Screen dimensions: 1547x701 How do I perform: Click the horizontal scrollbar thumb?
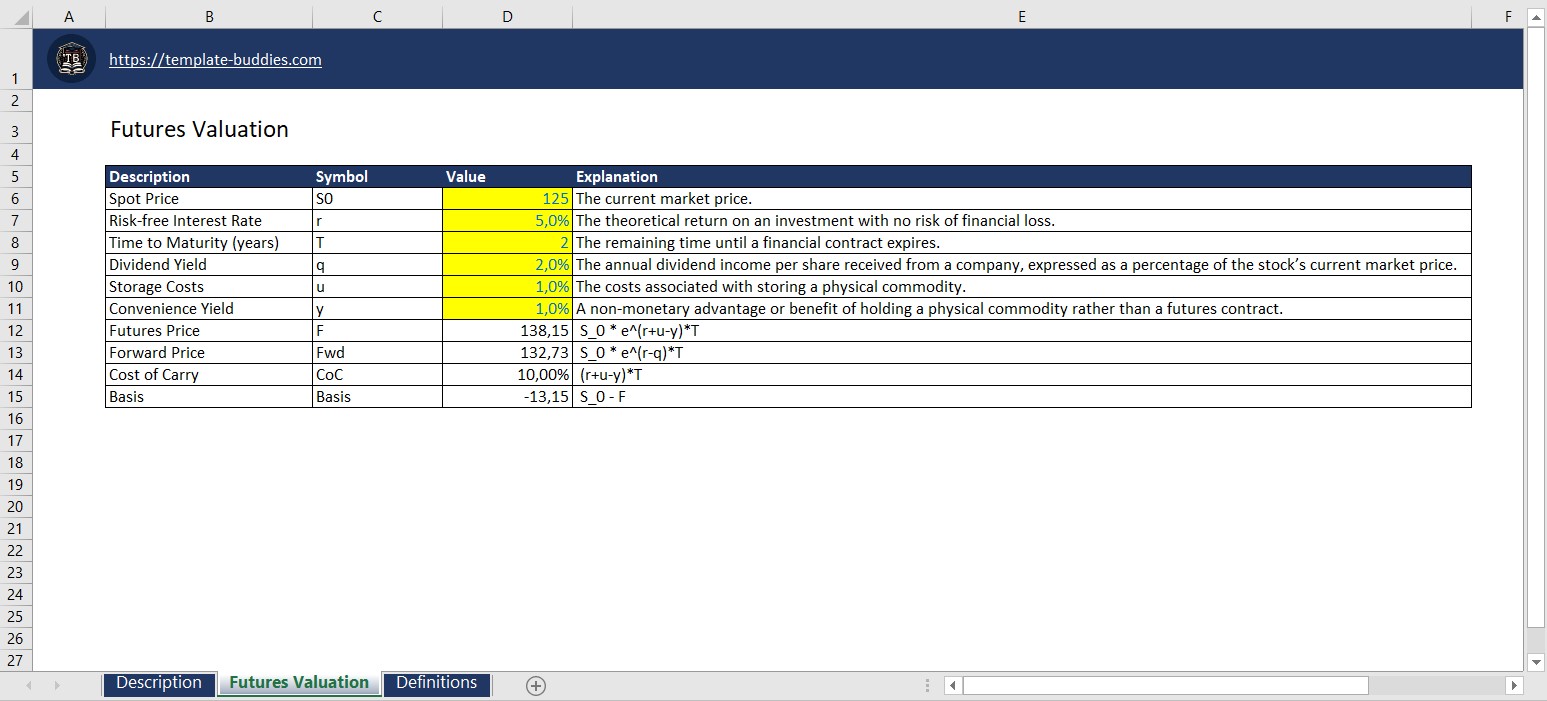tap(1165, 686)
